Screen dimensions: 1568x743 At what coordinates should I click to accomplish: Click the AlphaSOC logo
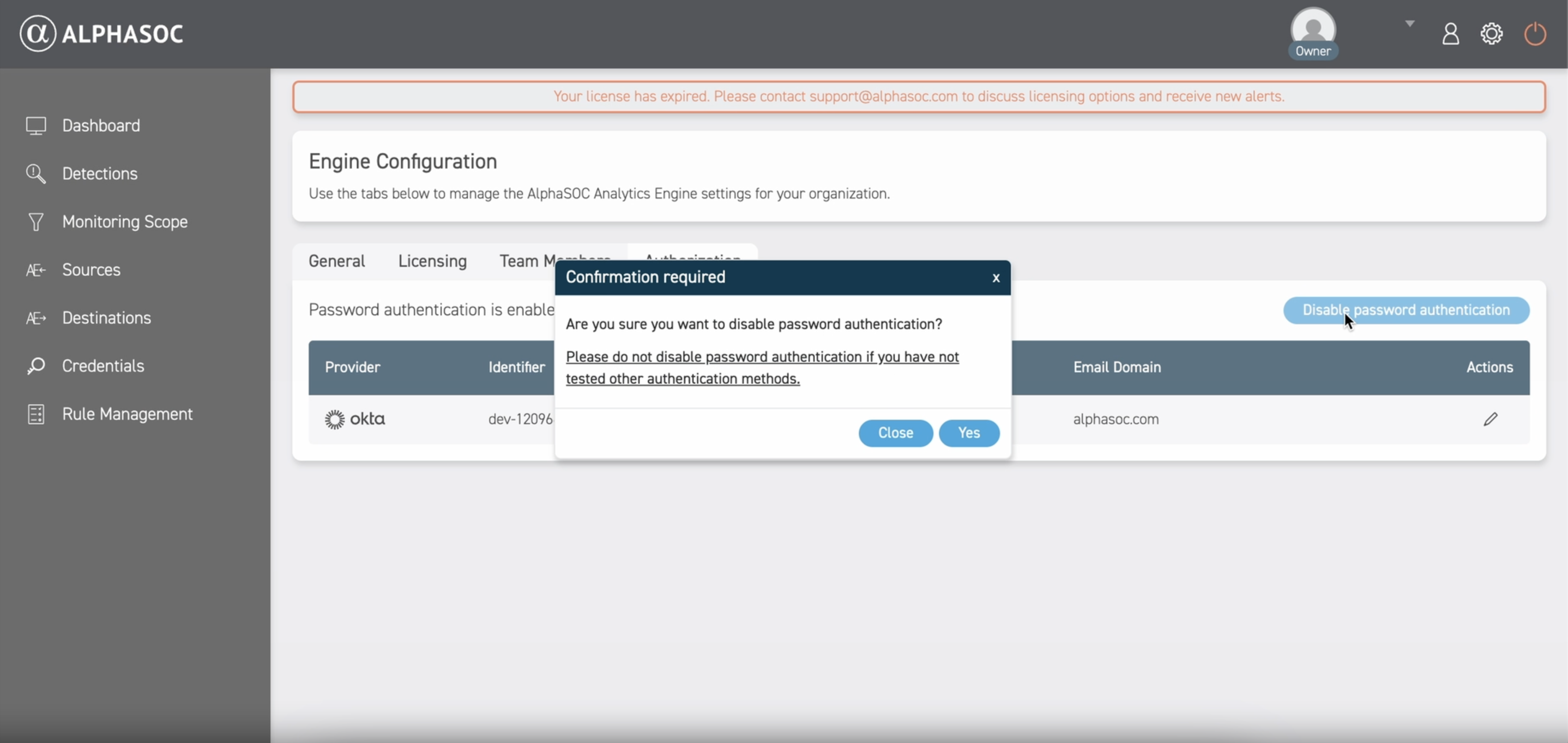(x=101, y=33)
